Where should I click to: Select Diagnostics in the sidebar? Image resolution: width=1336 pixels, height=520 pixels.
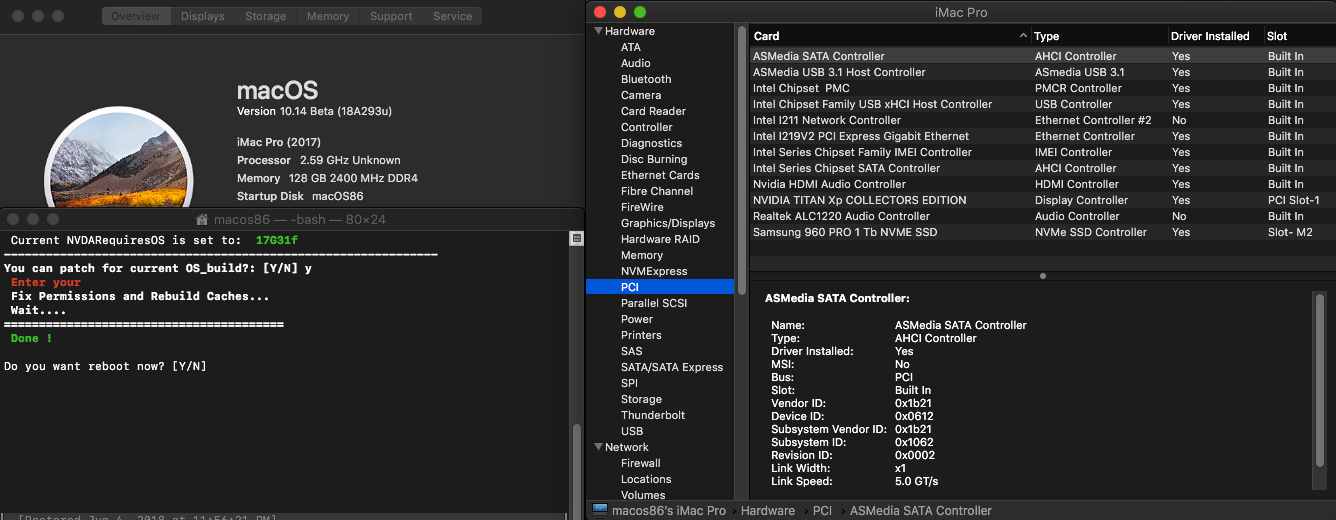[x=651, y=143]
